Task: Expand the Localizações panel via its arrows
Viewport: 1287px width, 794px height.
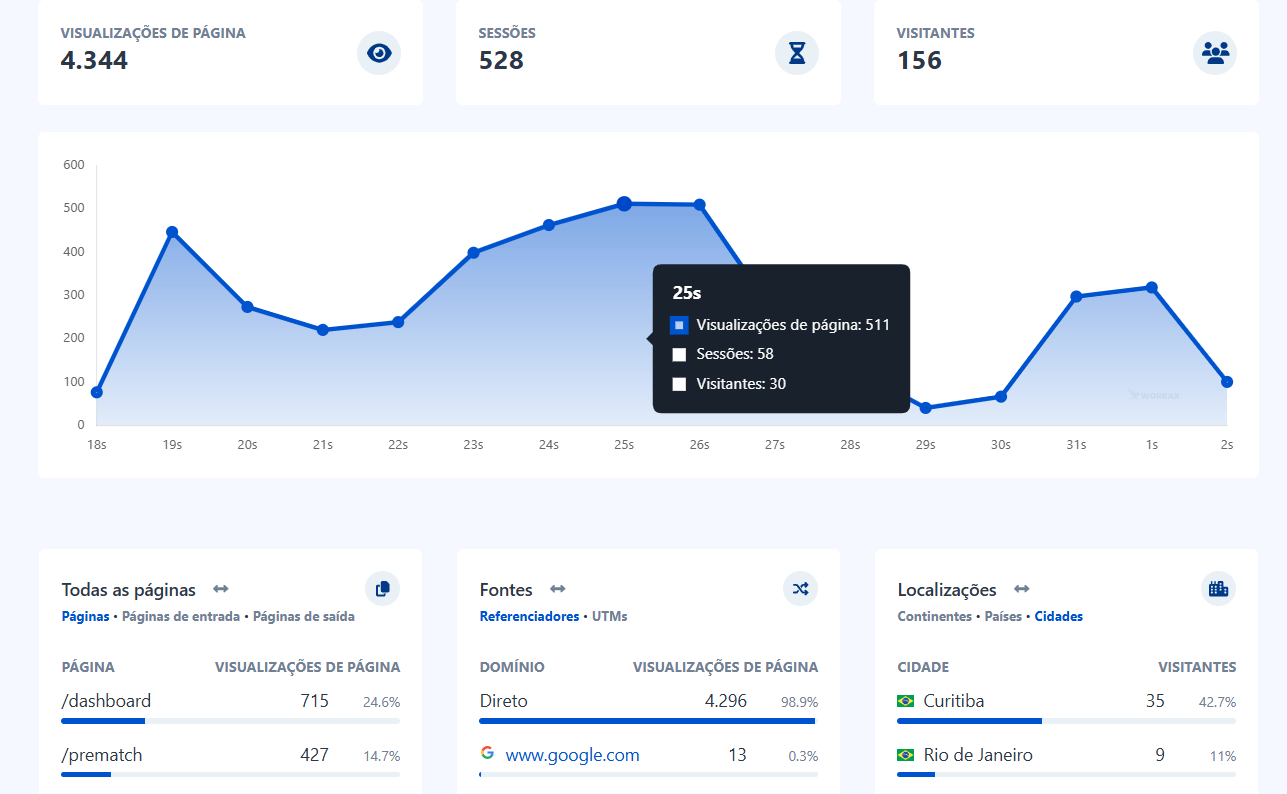Action: click(1021, 589)
